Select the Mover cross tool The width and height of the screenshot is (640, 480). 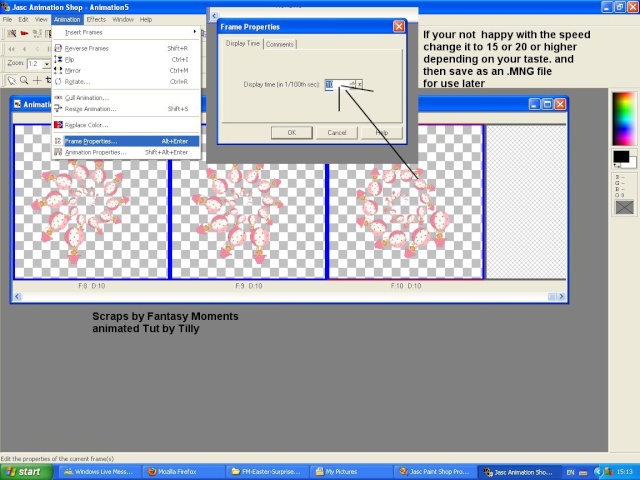click(x=37, y=80)
